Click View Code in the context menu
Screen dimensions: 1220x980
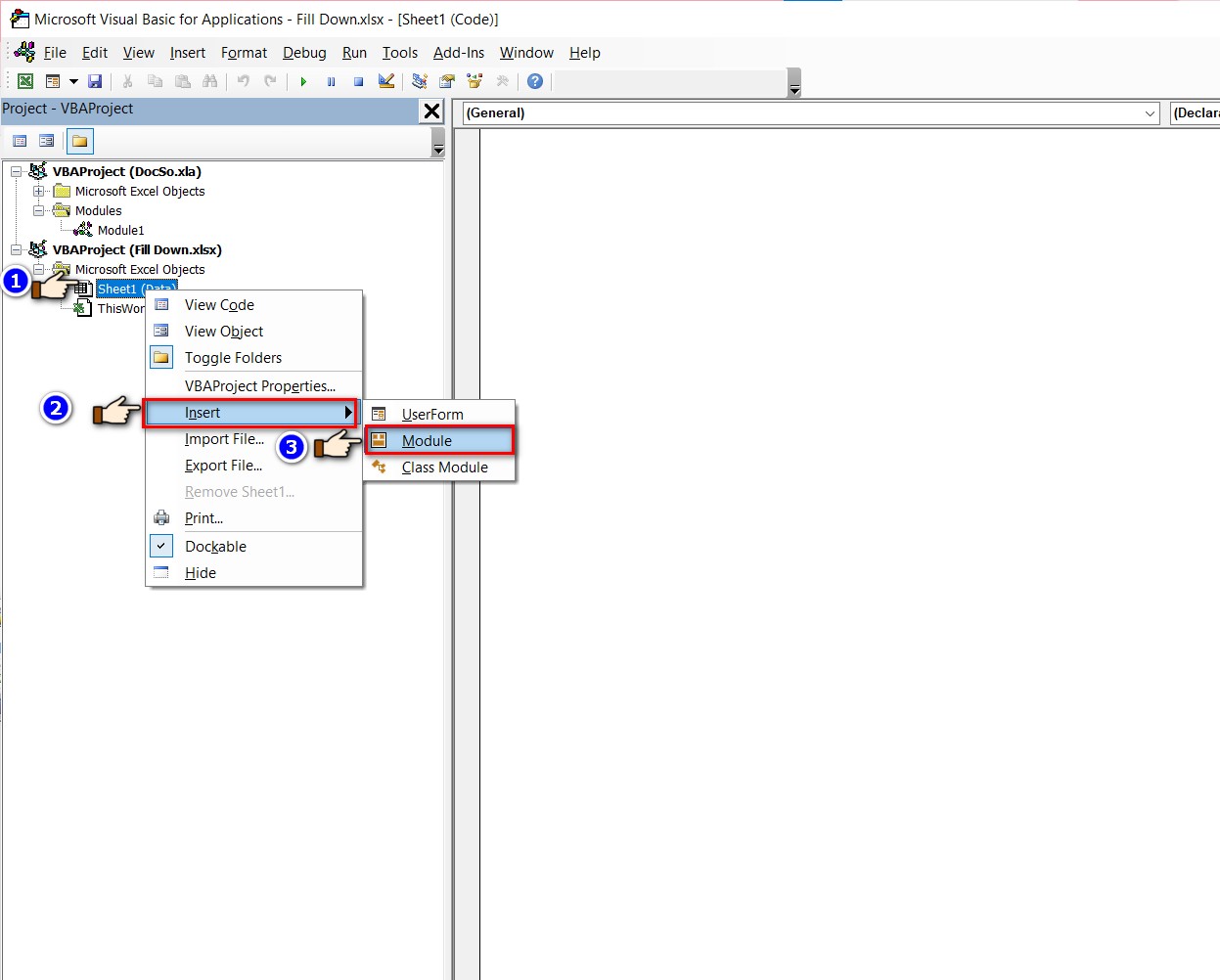[x=219, y=305]
